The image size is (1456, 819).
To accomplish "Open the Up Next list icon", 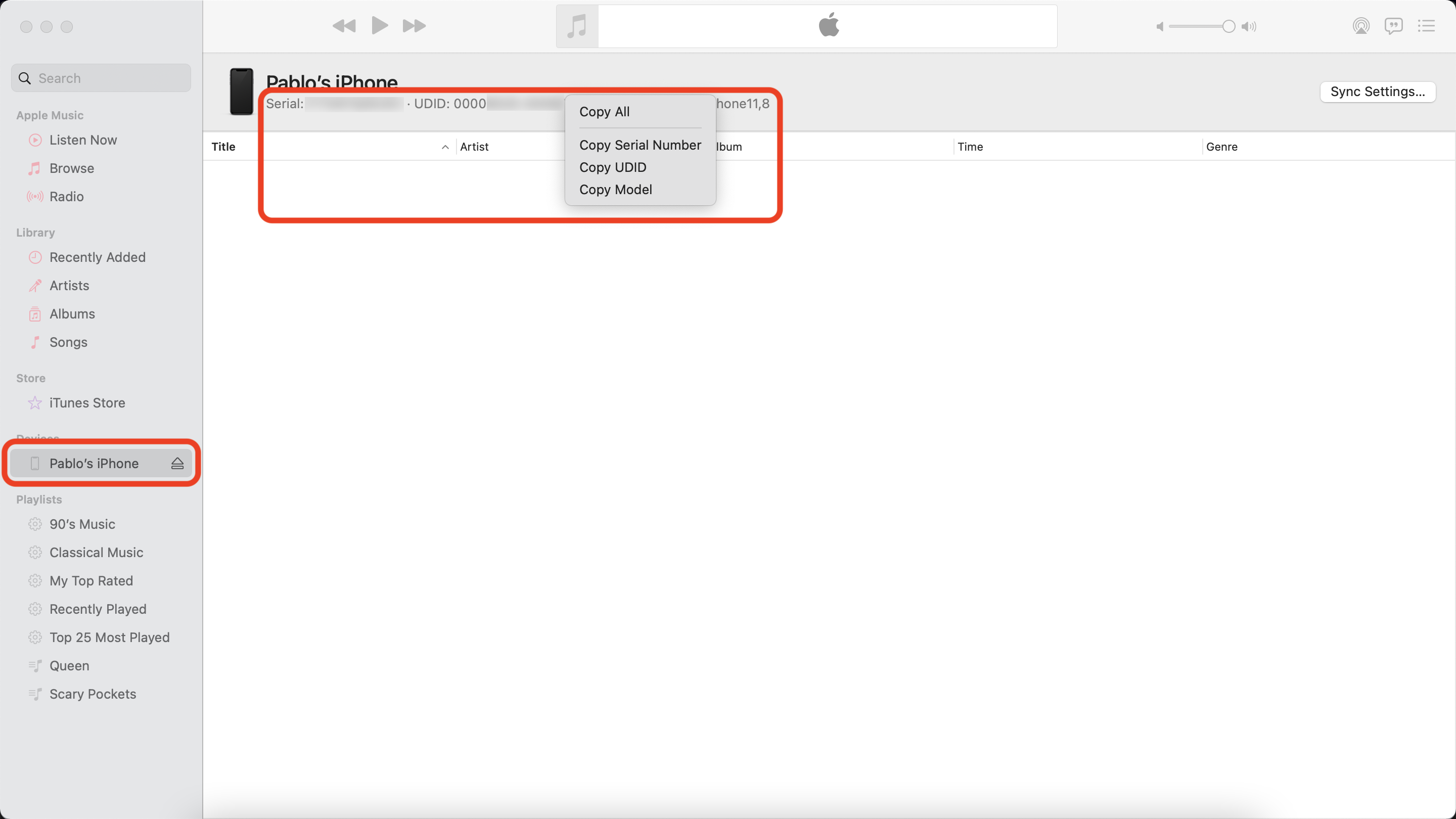I will pyautogui.click(x=1426, y=26).
